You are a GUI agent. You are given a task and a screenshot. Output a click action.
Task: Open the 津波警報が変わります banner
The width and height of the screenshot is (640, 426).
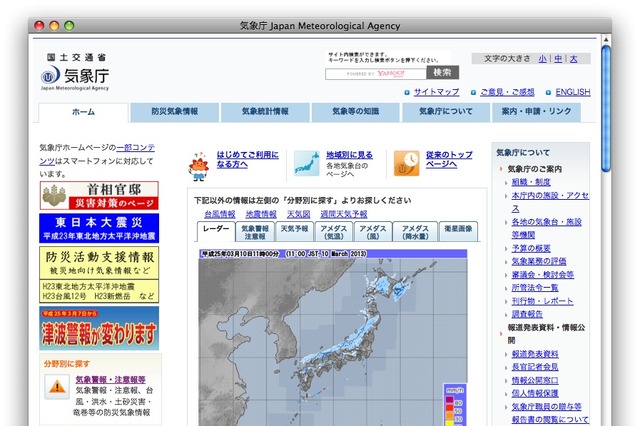(99, 328)
